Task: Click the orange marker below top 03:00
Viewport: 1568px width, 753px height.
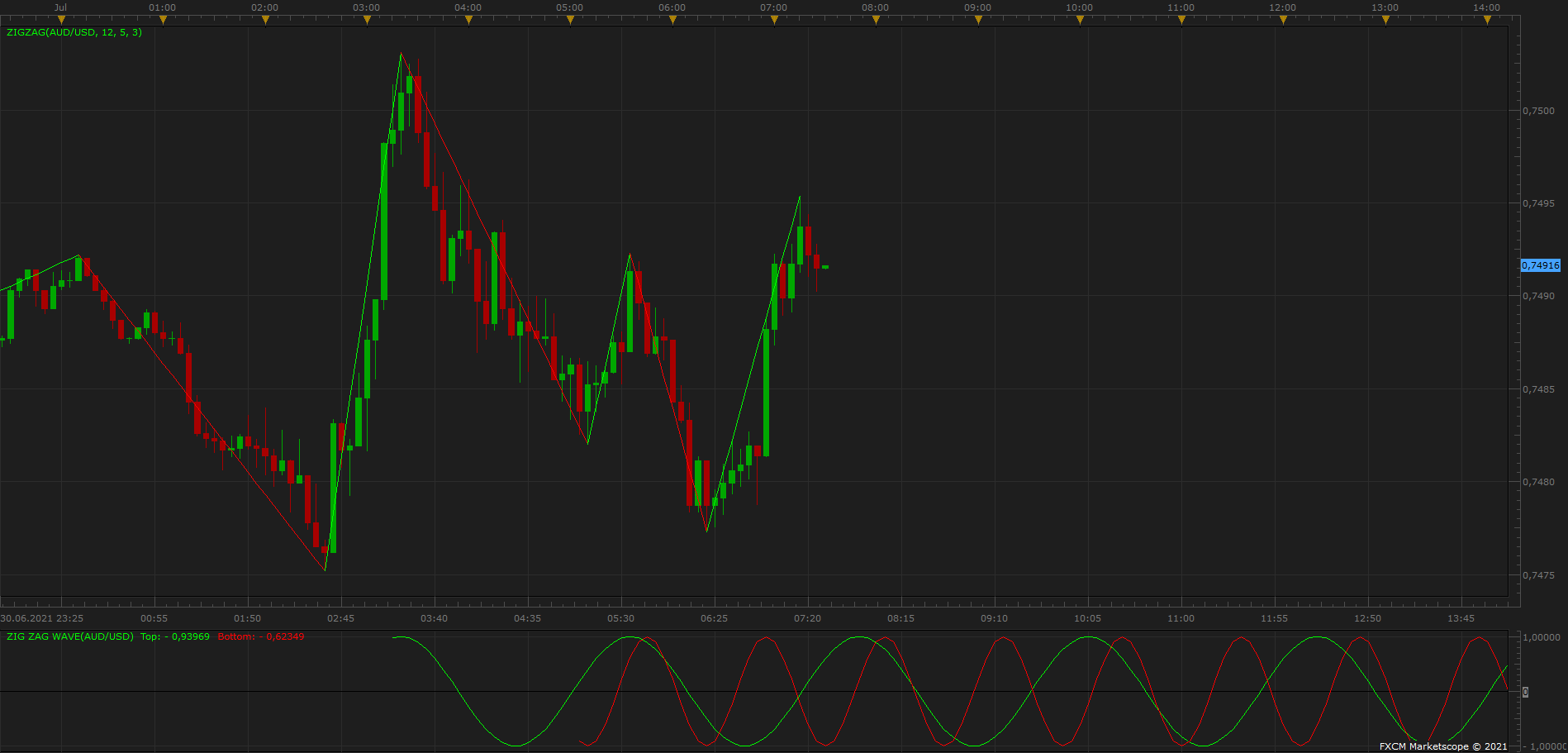Action: click(367, 20)
